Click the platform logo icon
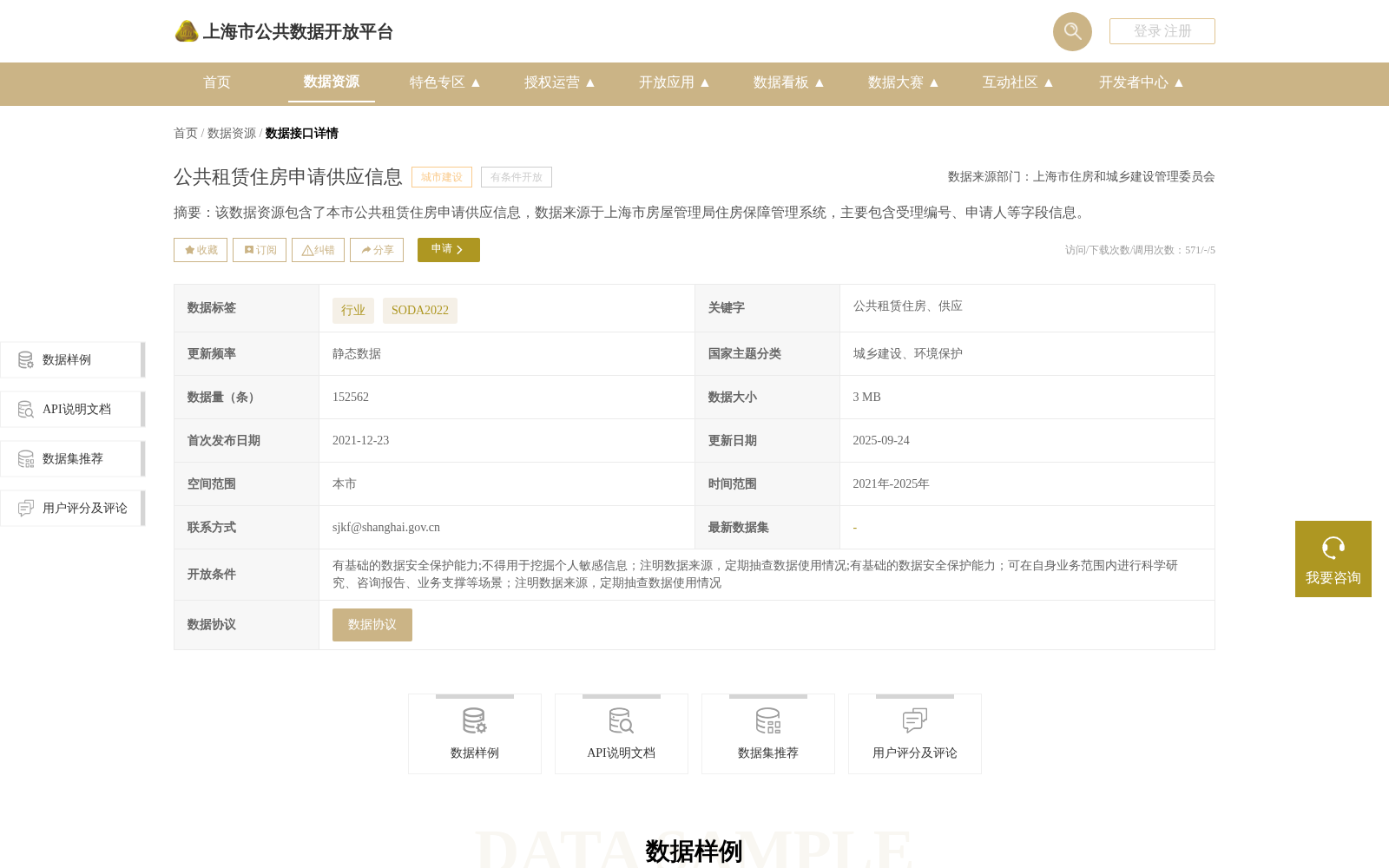 tap(187, 31)
